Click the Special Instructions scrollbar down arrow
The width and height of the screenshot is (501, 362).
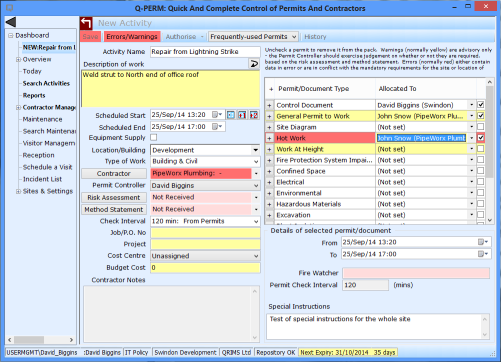coord(485,335)
